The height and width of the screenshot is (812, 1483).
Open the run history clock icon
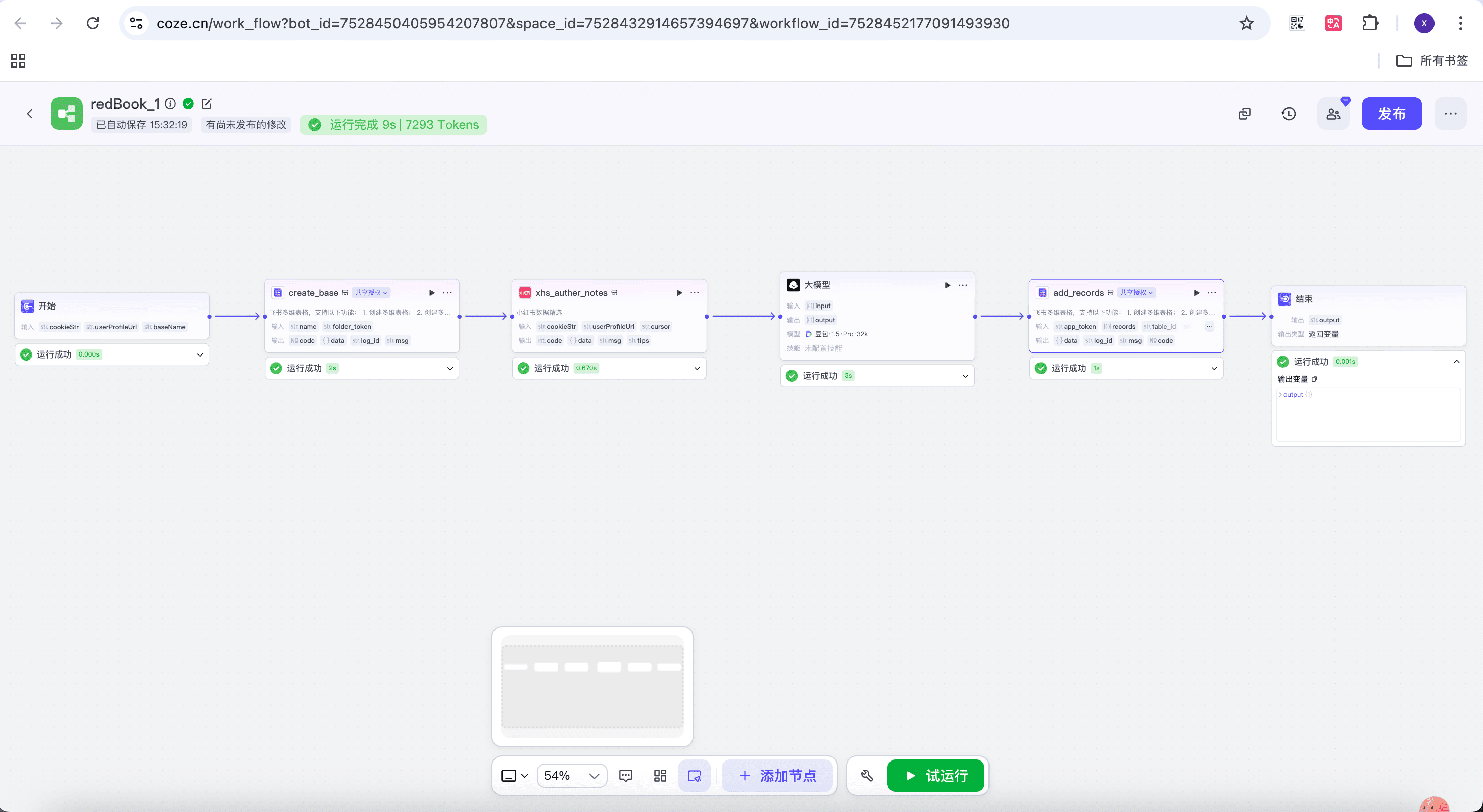(1289, 114)
